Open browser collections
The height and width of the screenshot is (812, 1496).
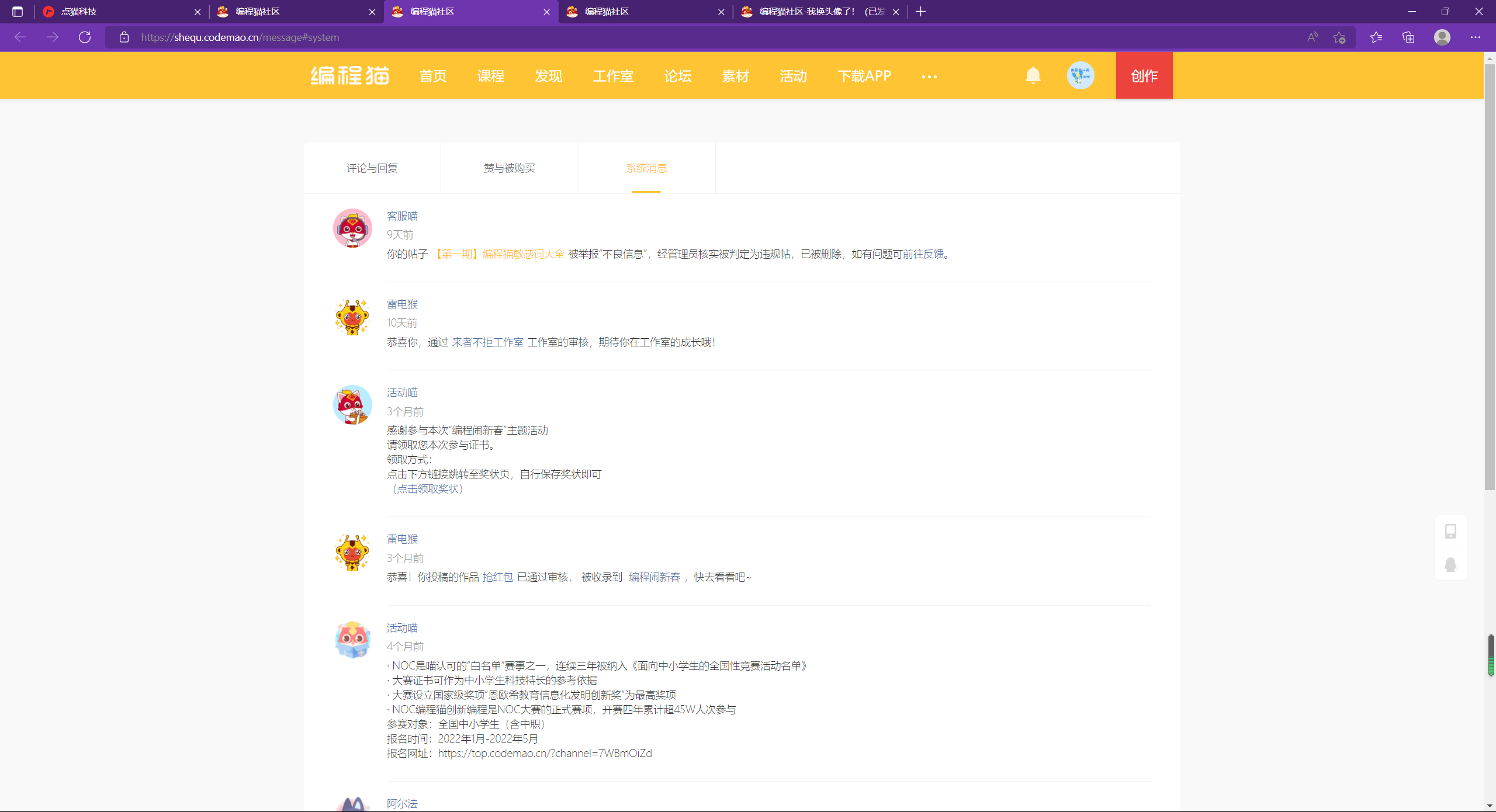pos(1408,37)
